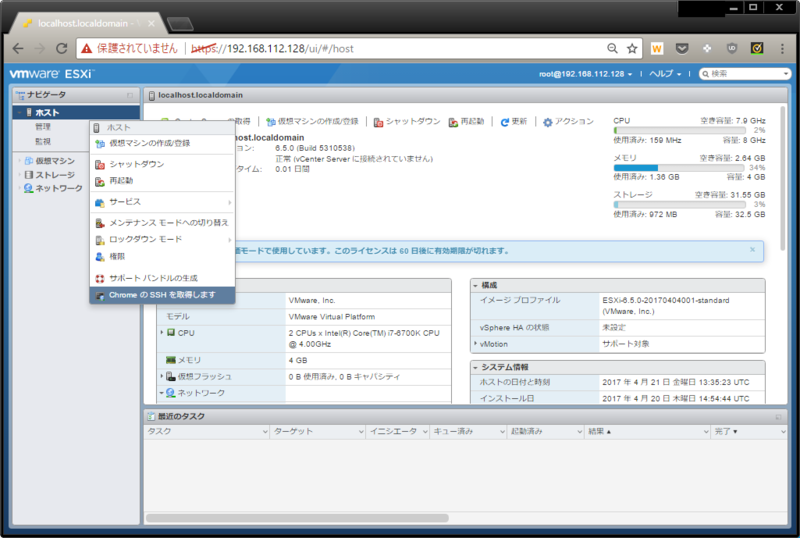
Task: Click the イニシエータ column header
Action: coord(398,432)
